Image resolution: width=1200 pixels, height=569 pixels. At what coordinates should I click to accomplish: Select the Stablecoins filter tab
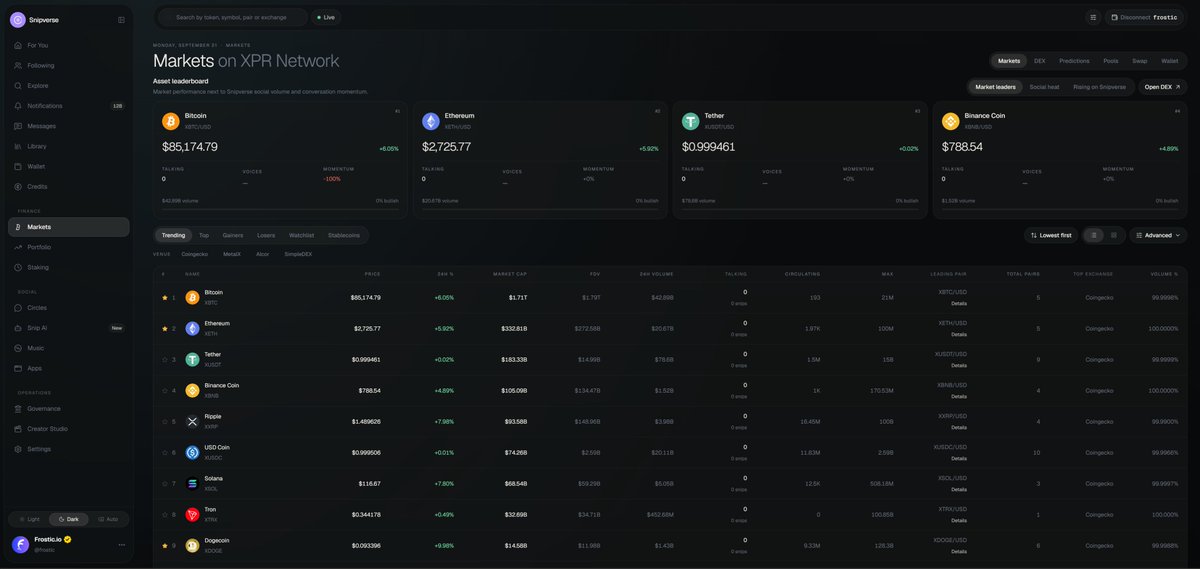click(x=344, y=235)
